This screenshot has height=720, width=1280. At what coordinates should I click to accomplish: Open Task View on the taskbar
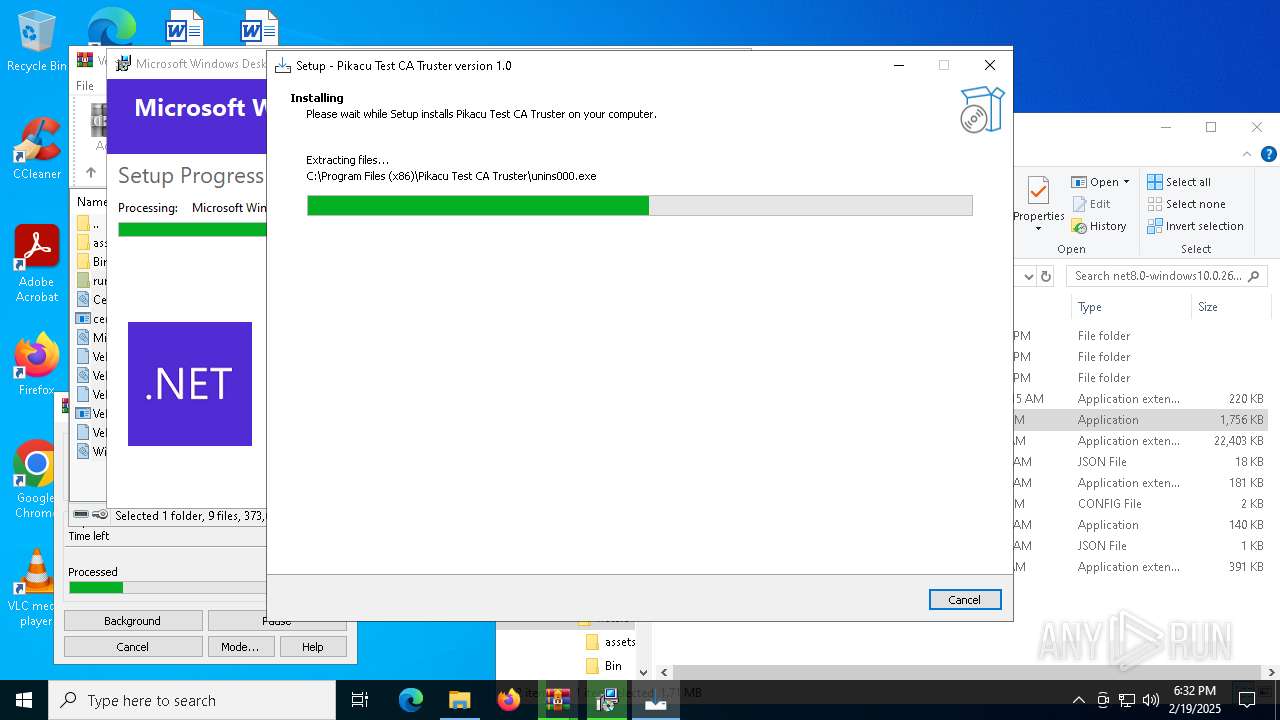(360, 700)
